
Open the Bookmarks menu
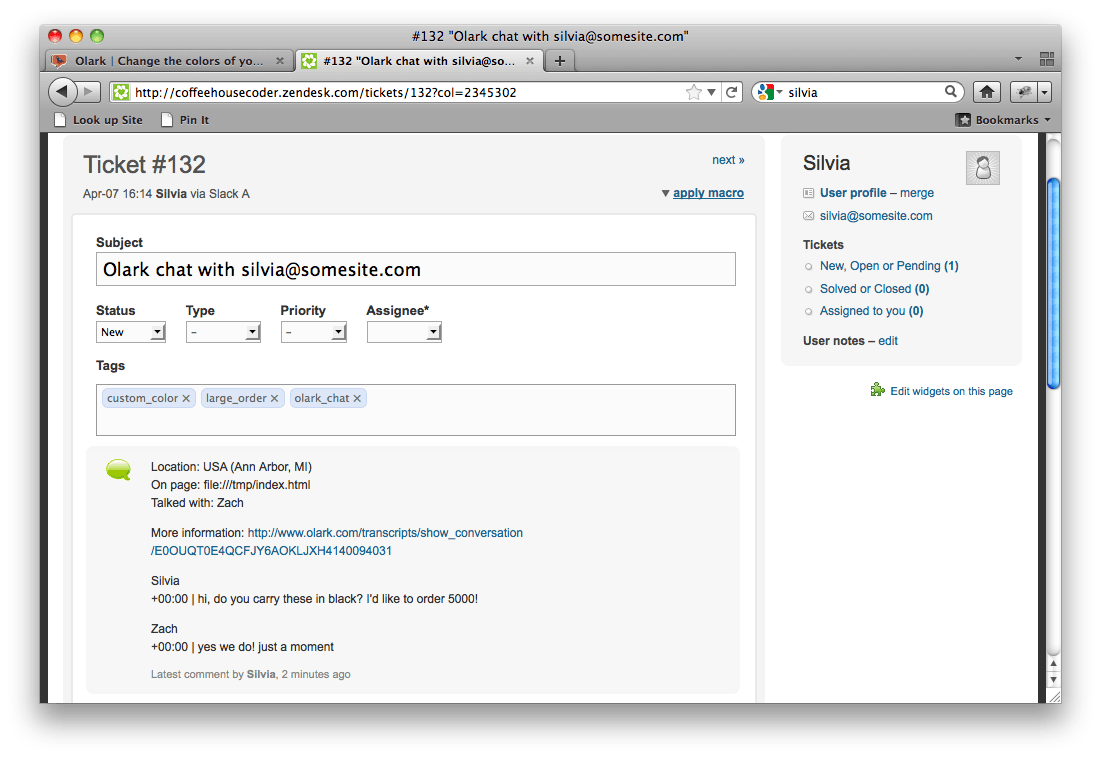(1004, 120)
